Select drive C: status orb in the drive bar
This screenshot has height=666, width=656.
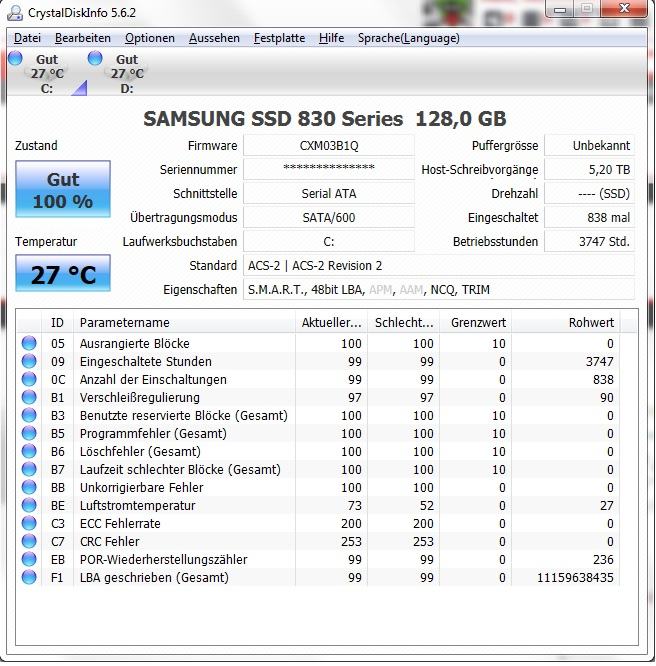click(16, 58)
